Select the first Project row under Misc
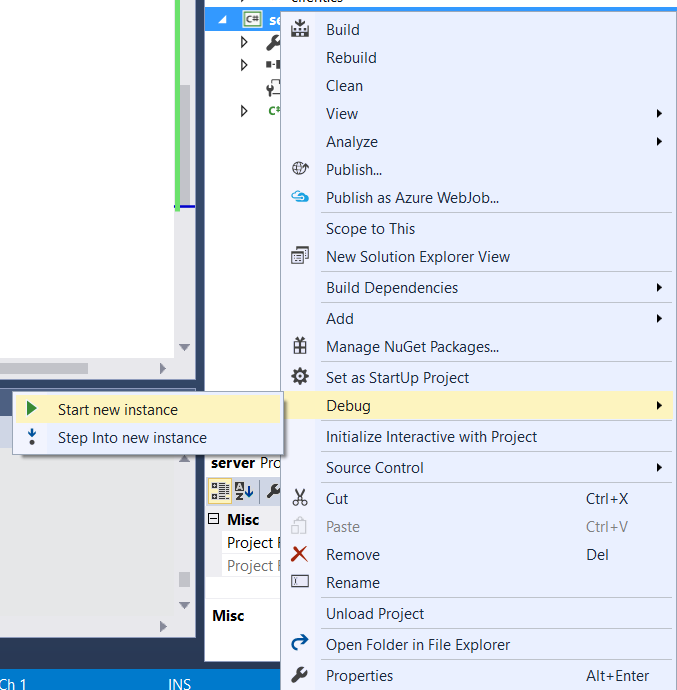 click(x=253, y=543)
